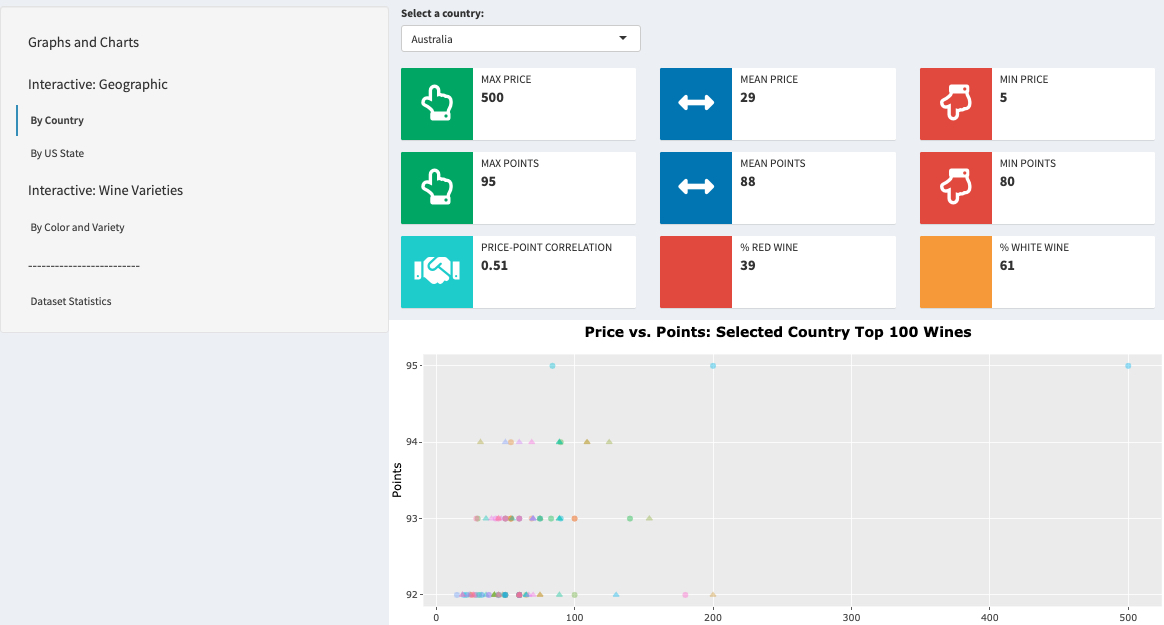Click the thumbs-down icon on MIN PRICE card
Image resolution: width=1164 pixels, height=625 pixels.
click(x=955, y=104)
